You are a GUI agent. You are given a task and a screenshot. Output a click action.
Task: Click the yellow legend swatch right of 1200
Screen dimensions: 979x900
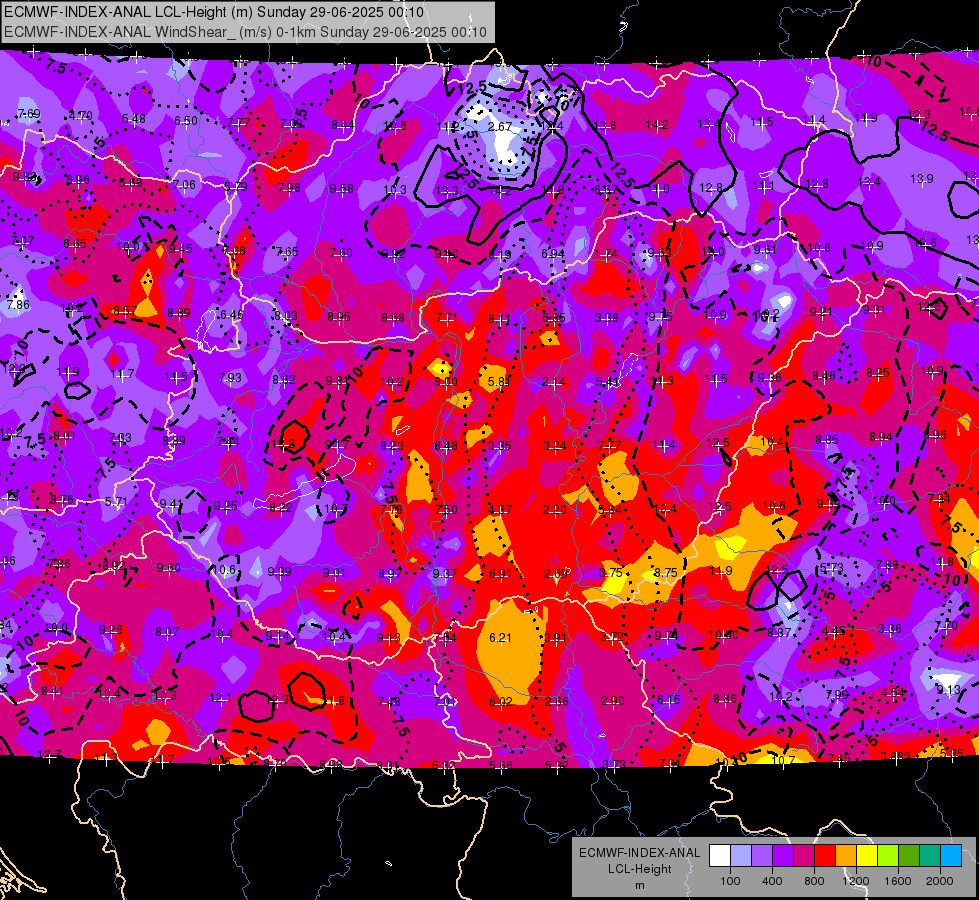coord(867,856)
